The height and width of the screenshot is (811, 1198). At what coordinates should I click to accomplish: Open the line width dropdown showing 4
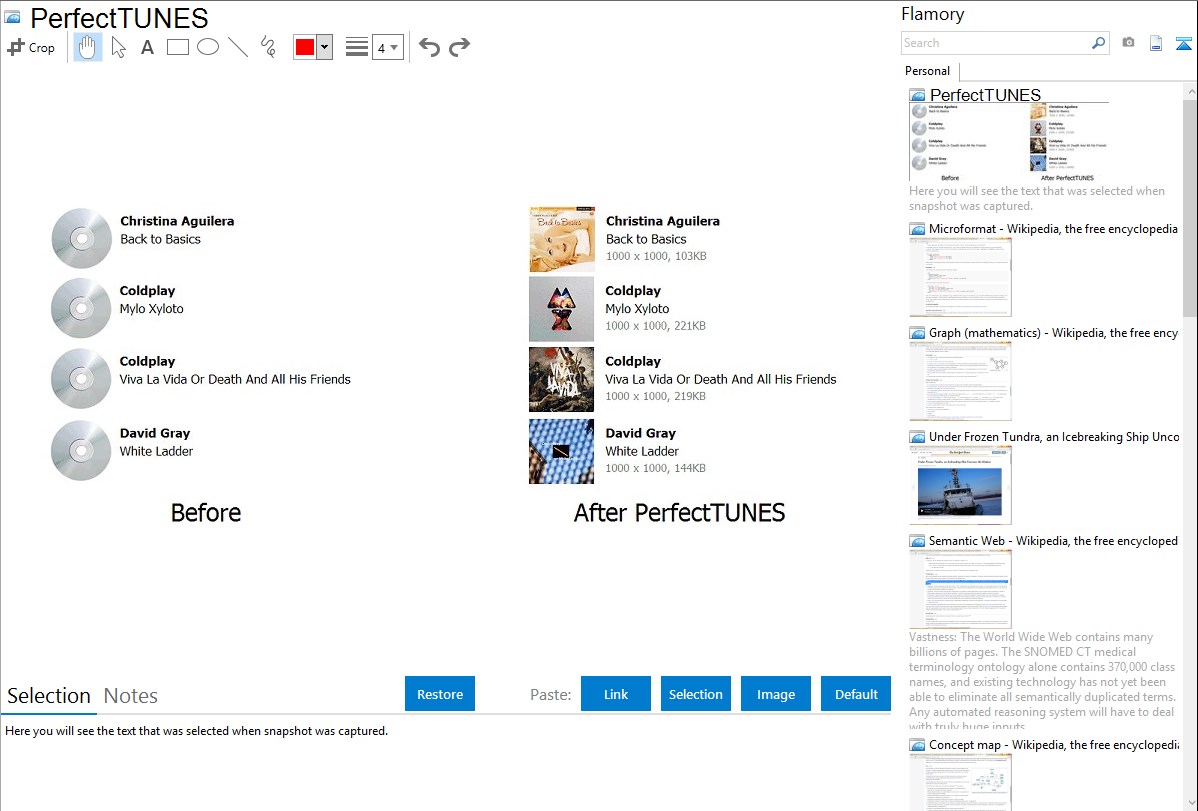(388, 48)
